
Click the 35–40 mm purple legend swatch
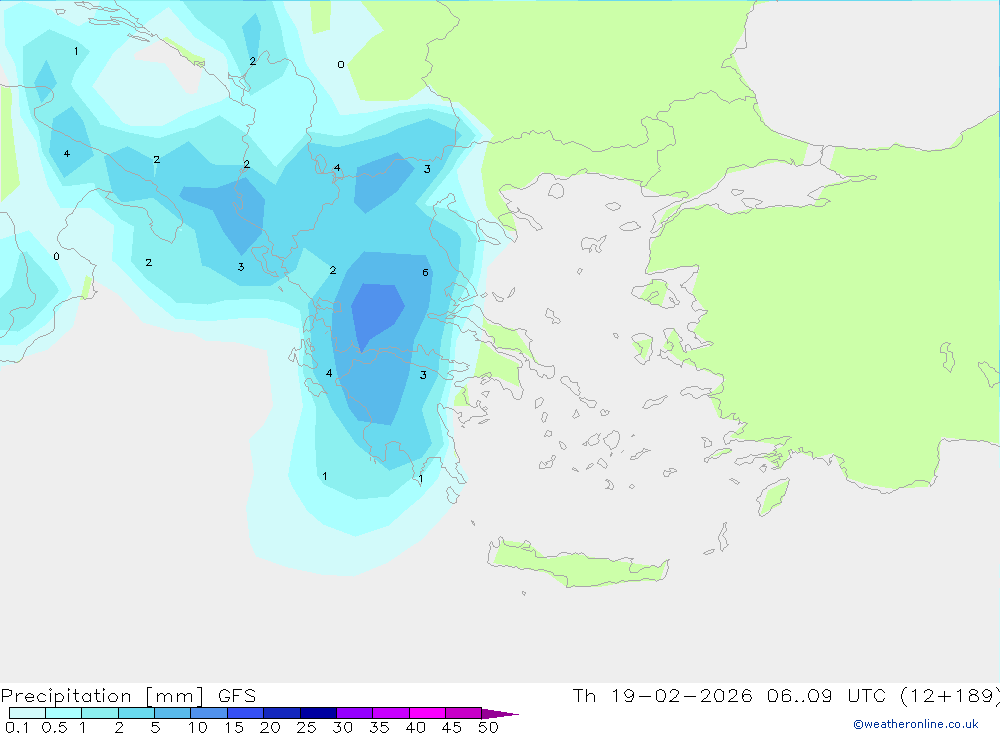click(391, 713)
